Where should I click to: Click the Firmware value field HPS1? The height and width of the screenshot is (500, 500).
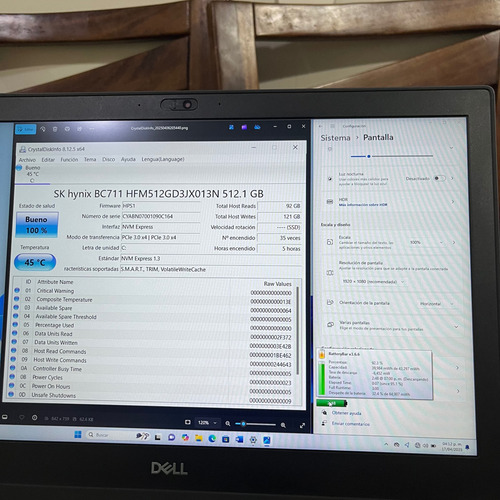coord(161,206)
